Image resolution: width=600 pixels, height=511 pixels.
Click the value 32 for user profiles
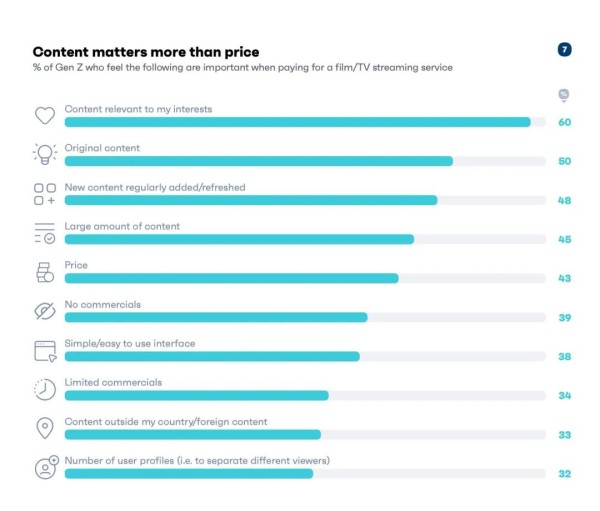tap(564, 474)
